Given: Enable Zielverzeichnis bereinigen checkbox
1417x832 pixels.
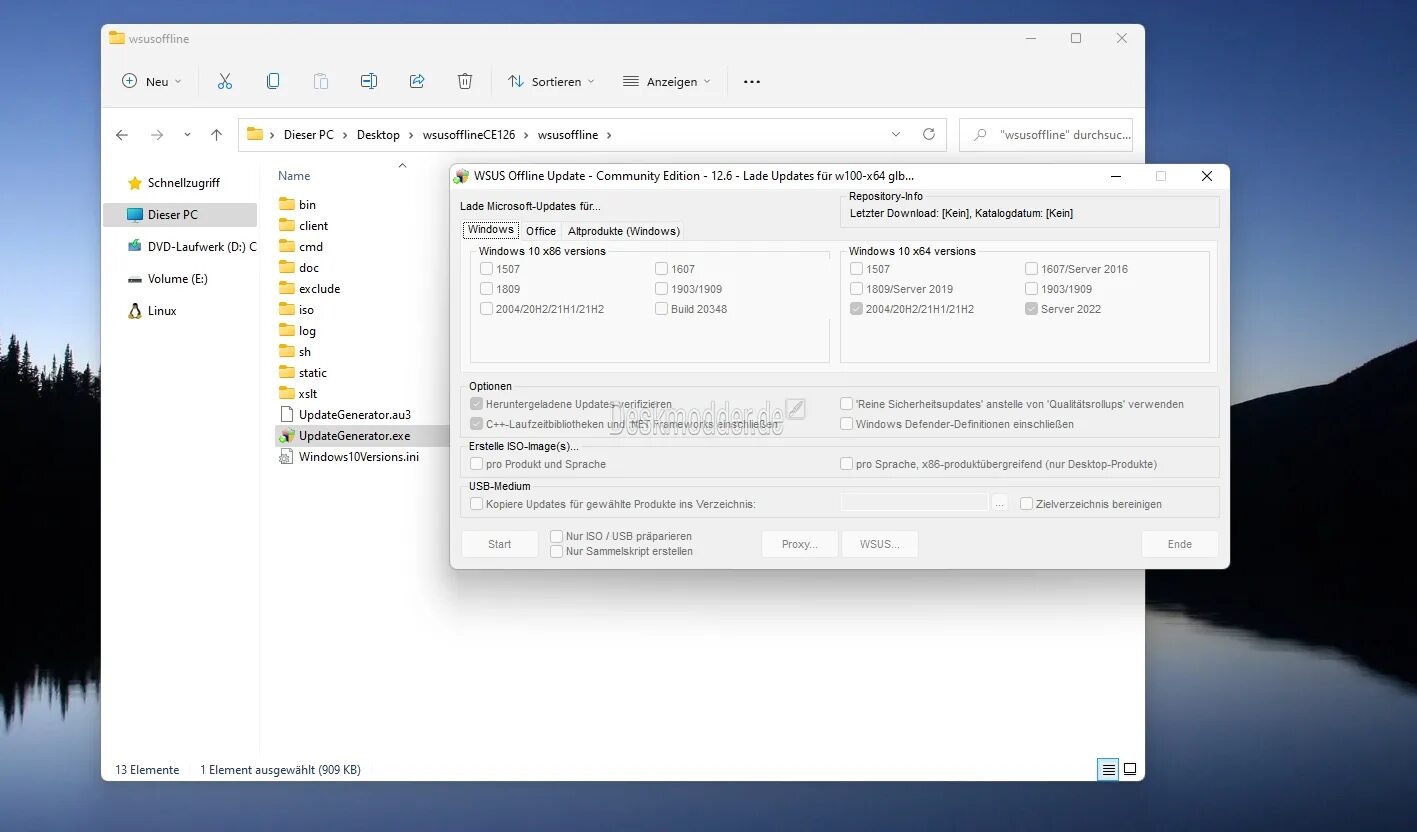Looking at the screenshot, I should coord(1026,504).
